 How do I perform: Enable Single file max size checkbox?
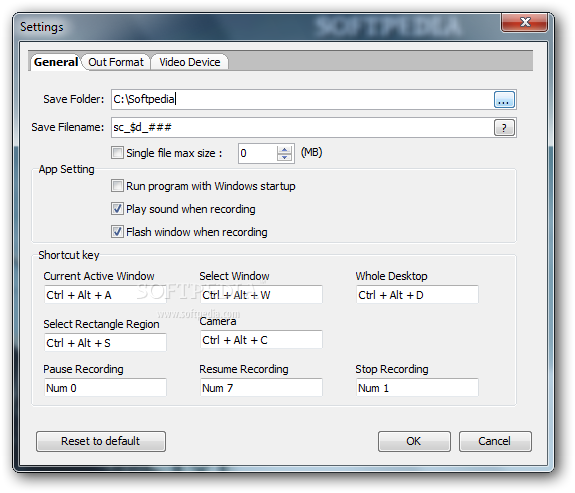(117, 153)
